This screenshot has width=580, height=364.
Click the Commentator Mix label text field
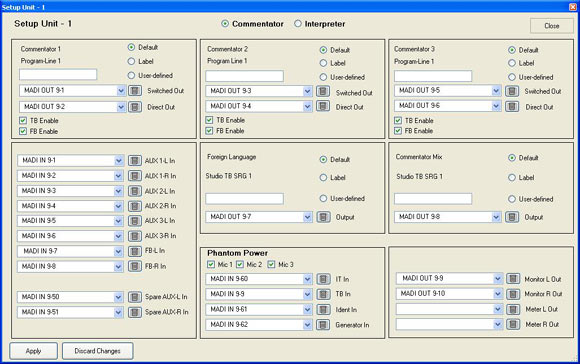[433, 199]
